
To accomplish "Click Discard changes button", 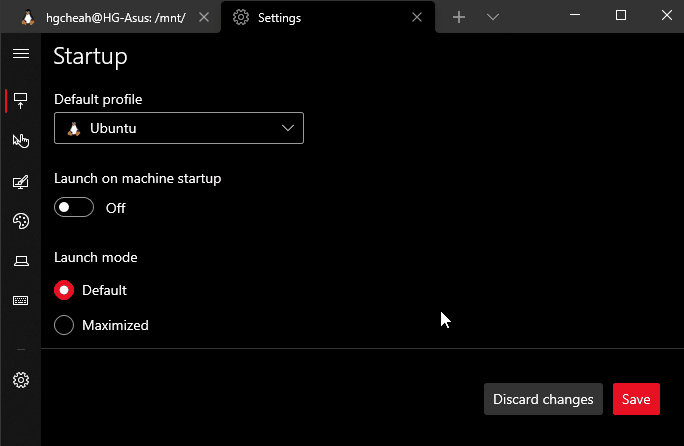I will [x=543, y=399].
